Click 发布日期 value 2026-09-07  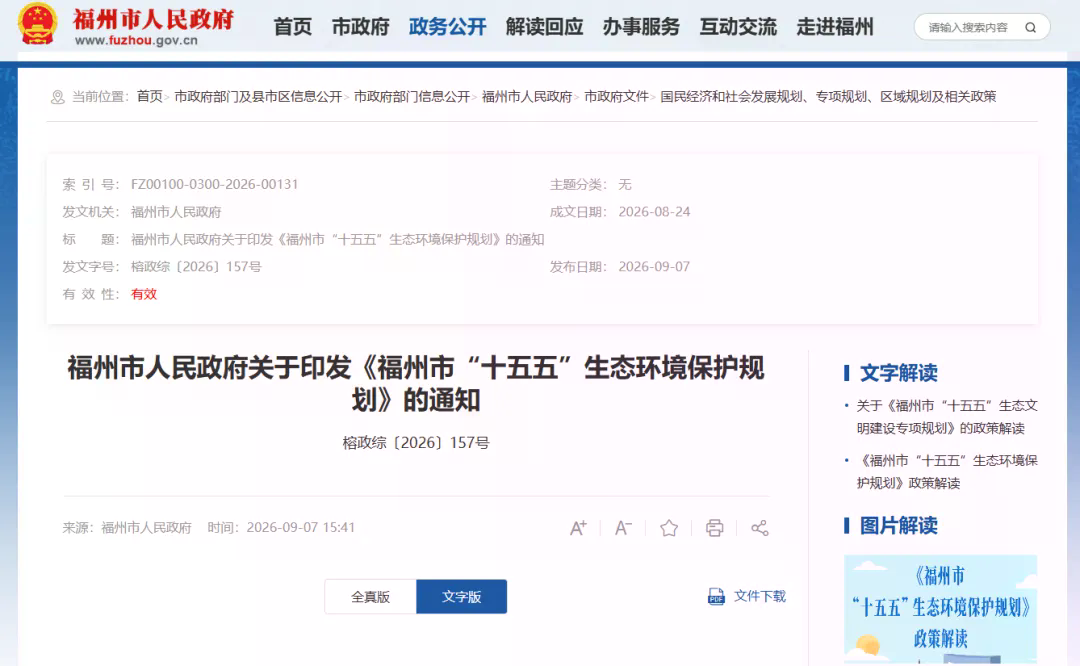tap(654, 267)
